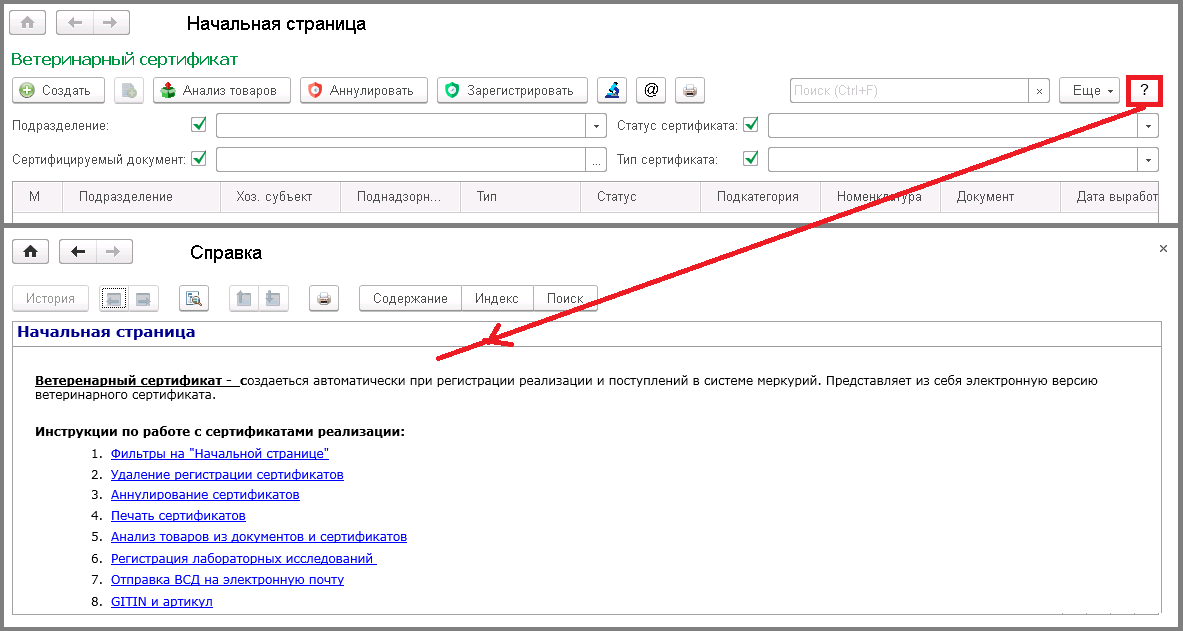The width and height of the screenshot is (1183, 631).
Task: Open the Фильтры на "Начальной странице" link
Action: coord(220,454)
